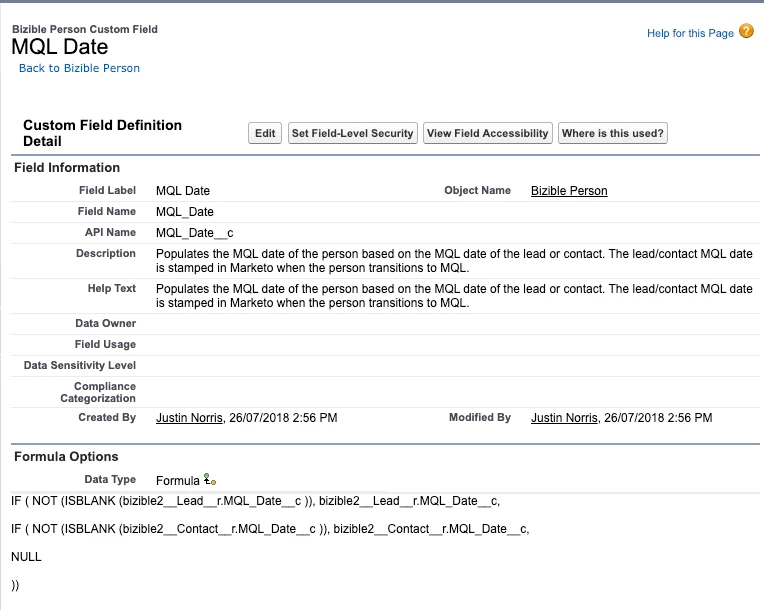Open Help for this Page link
The width and height of the screenshot is (764, 610).
[x=690, y=33]
